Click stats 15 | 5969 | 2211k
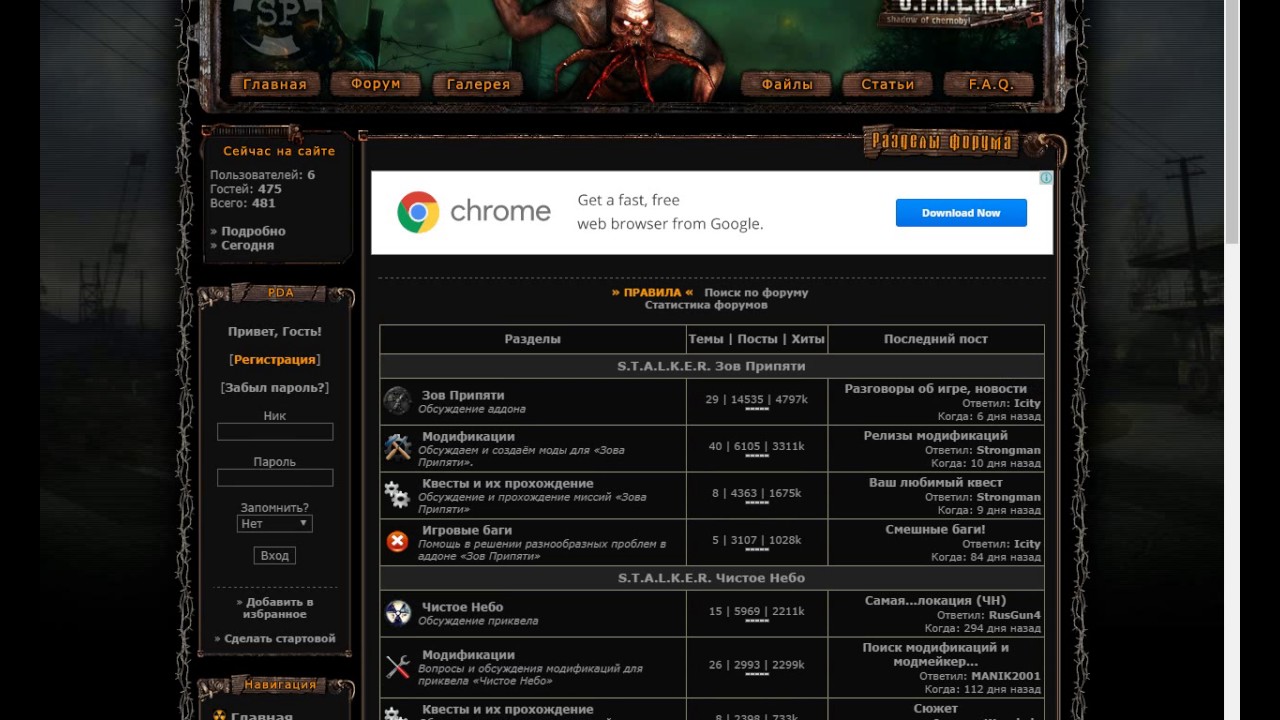This screenshot has height=720, width=1280. [x=757, y=611]
